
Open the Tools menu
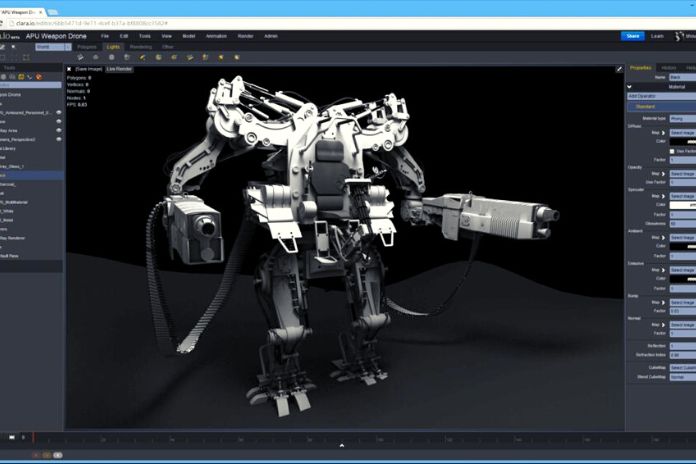(145, 36)
